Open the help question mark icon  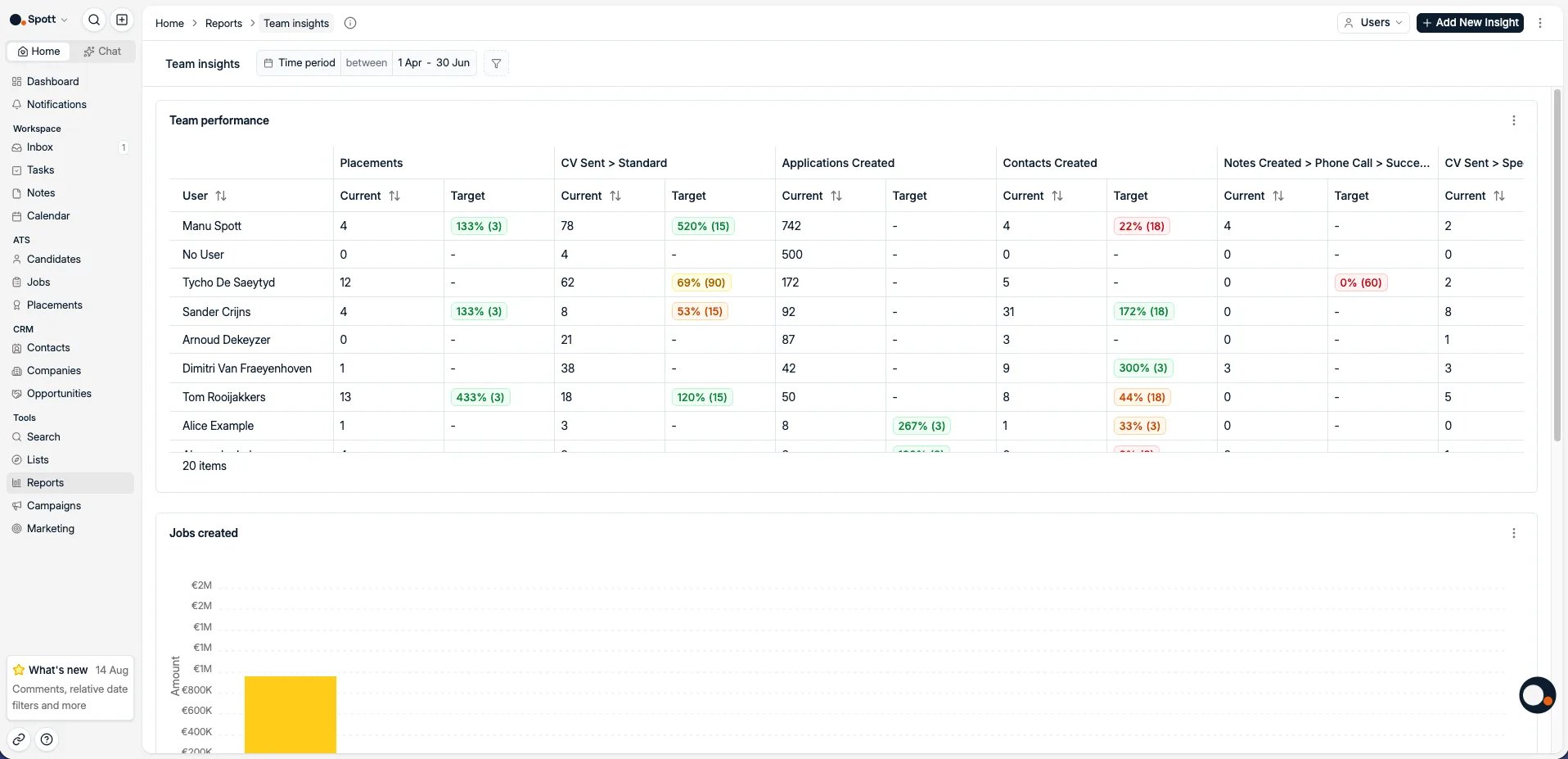pyautogui.click(x=47, y=739)
